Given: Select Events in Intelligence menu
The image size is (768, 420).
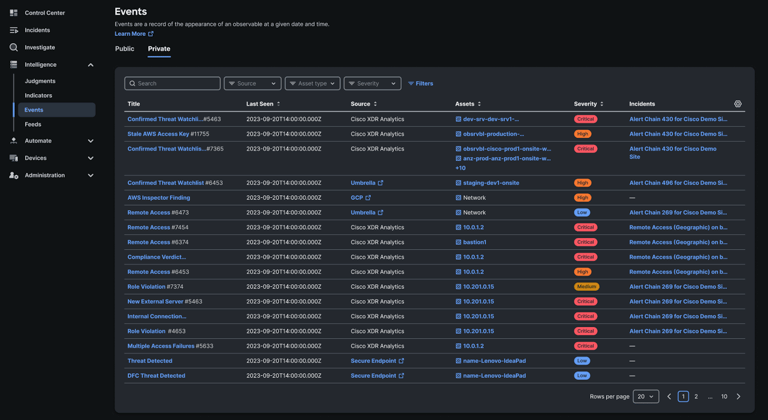Looking at the screenshot, I should pos(56,110).
